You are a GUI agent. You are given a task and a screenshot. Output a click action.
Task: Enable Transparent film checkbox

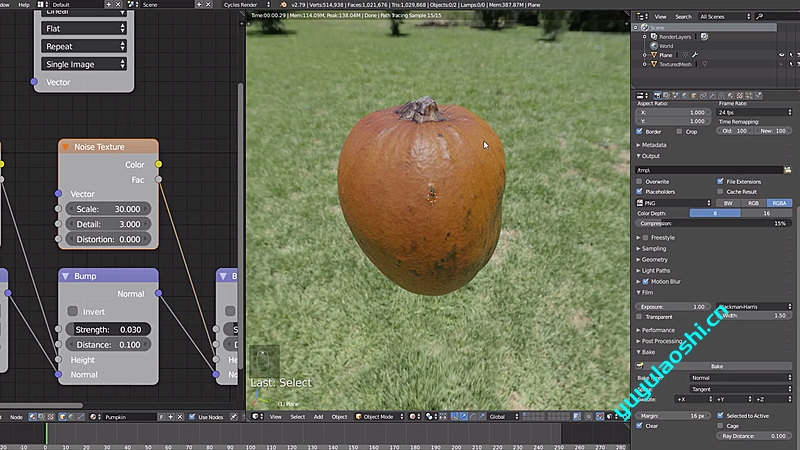point(639,317)
